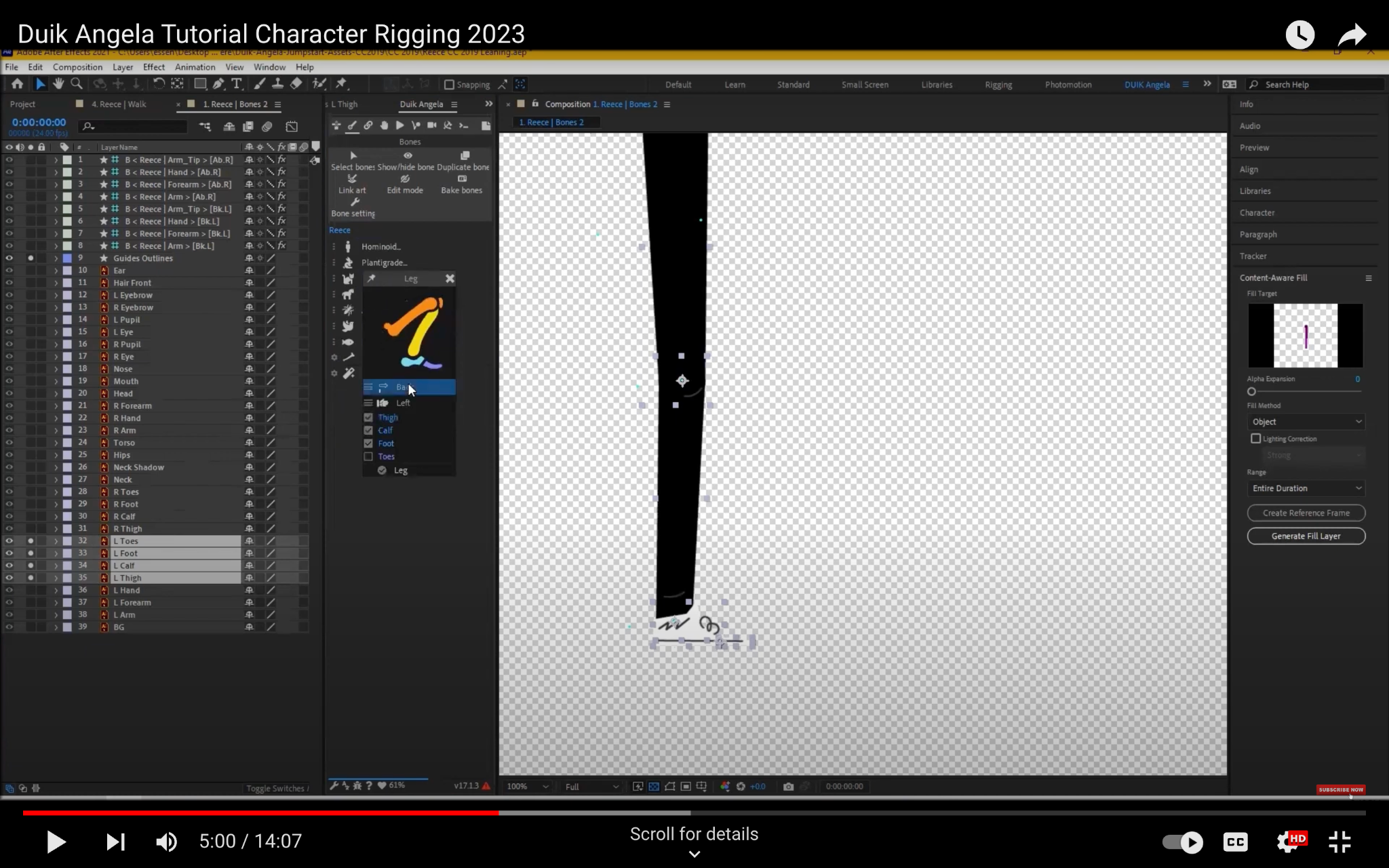Open the Animation menu
This screenshot has height=868, width=1389.
click(195, 67)
